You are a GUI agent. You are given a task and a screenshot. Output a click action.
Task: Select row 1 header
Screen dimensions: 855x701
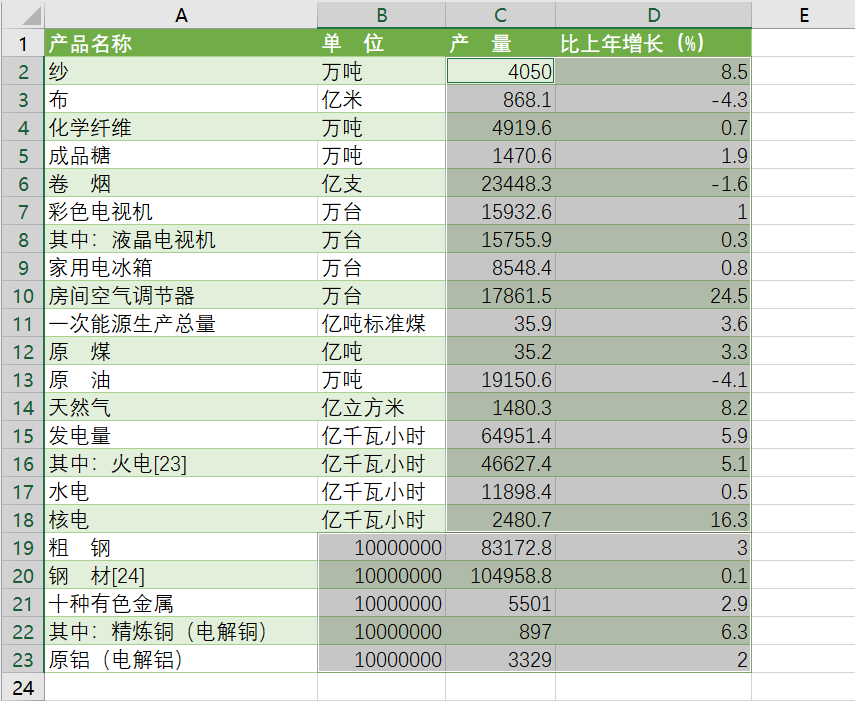pyautogui.click(x=22, y=43)
